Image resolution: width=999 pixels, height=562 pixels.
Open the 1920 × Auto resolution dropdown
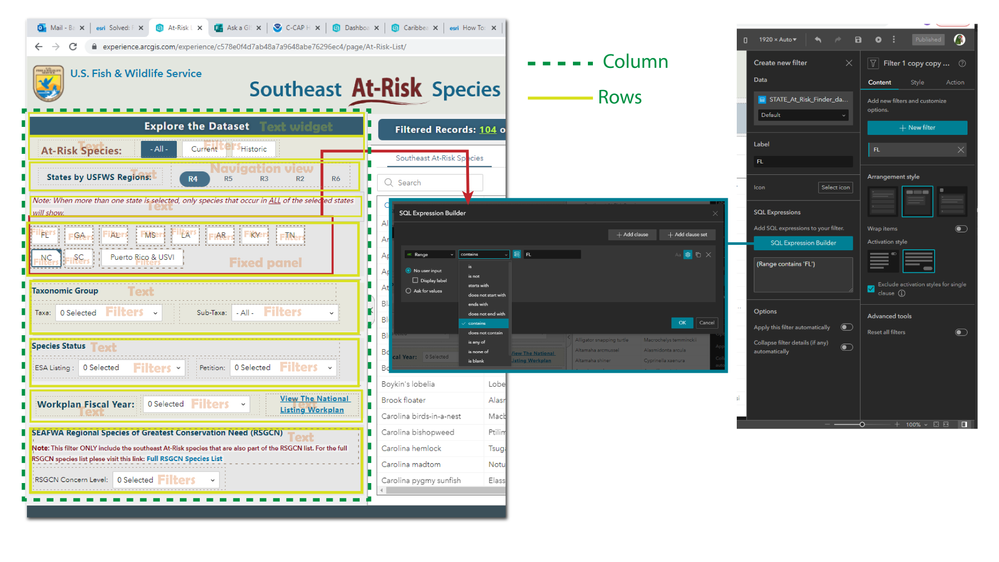coord(777,40)
